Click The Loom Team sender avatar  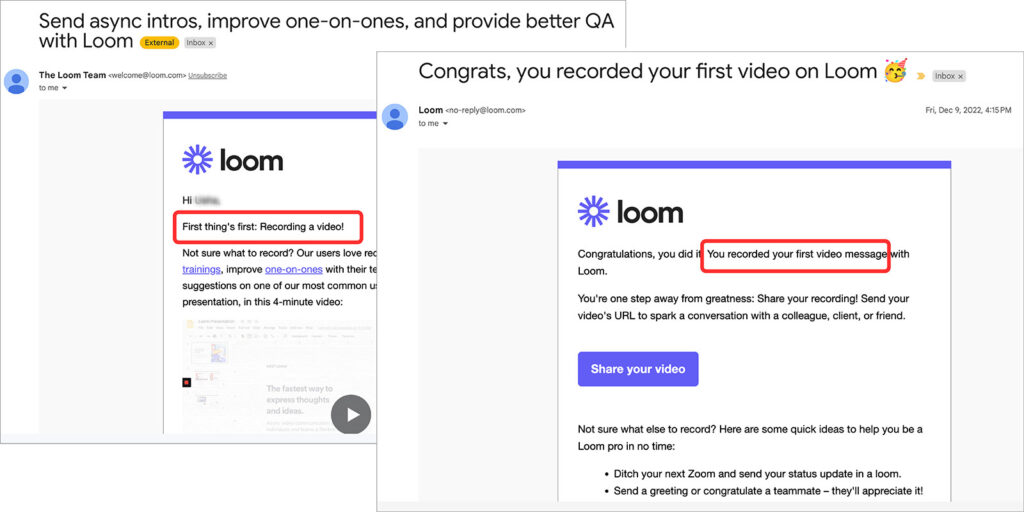16,80
